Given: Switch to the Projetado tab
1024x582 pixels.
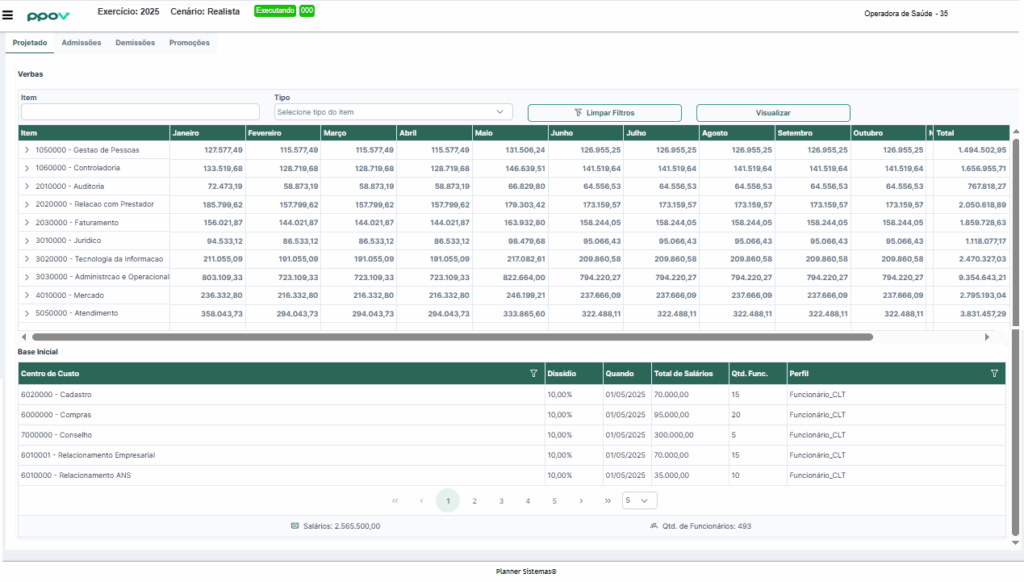Looking at the screenshot, I should pyautogui.click(x=30, y=43).
